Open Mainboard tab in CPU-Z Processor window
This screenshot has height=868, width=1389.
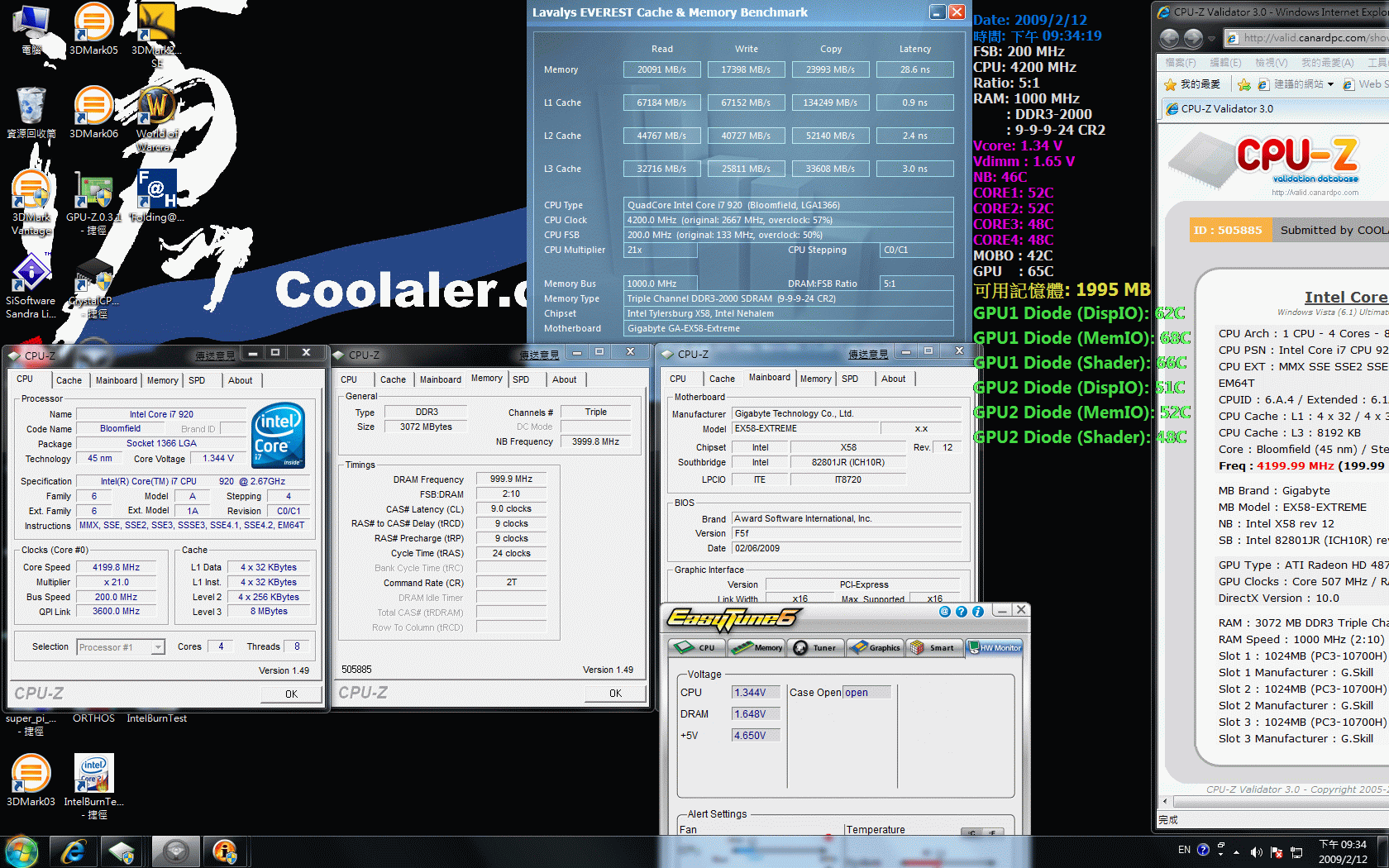tap(116, 380)
